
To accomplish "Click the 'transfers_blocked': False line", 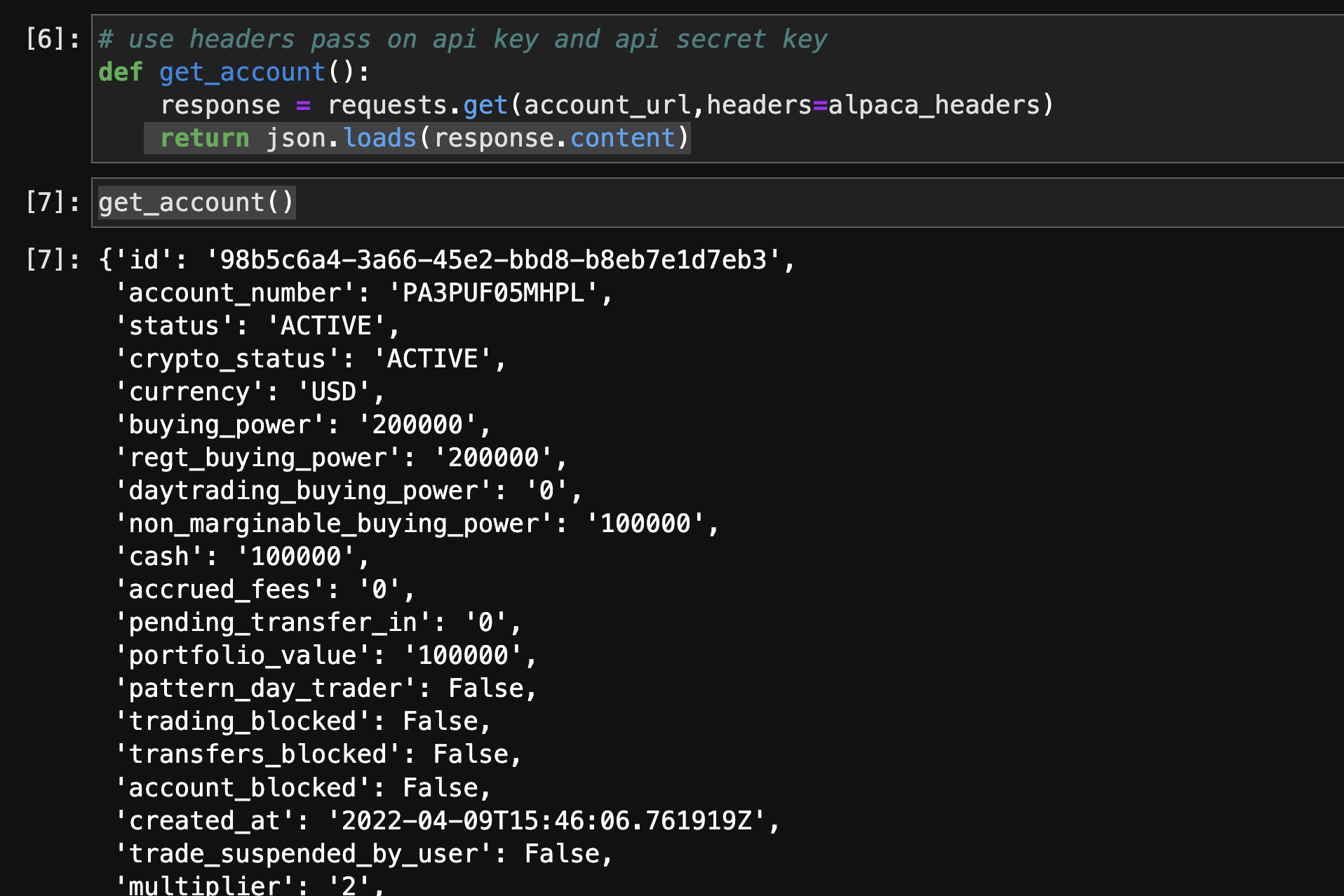I will [318, 754].
